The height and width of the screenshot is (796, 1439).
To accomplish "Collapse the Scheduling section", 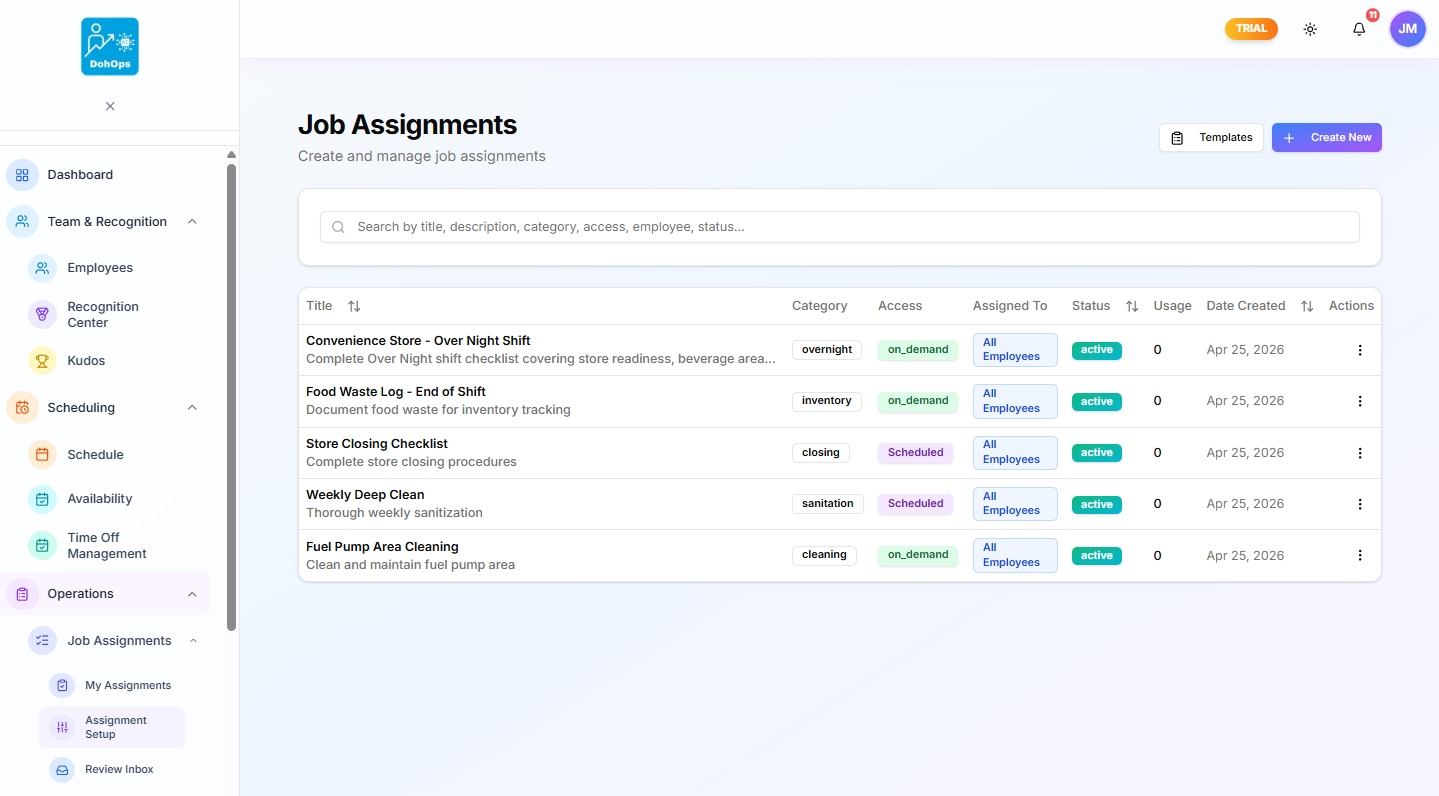I will 192,407.
